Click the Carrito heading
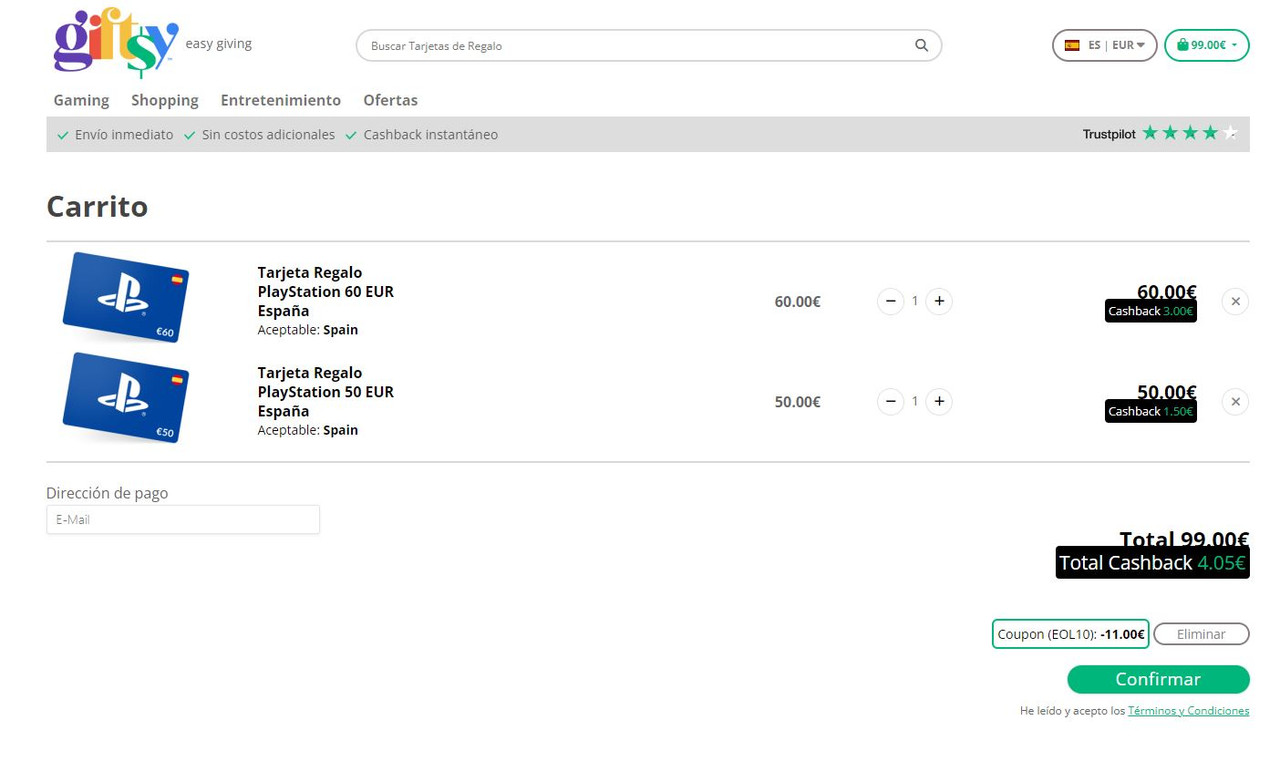 pos(97,206)
